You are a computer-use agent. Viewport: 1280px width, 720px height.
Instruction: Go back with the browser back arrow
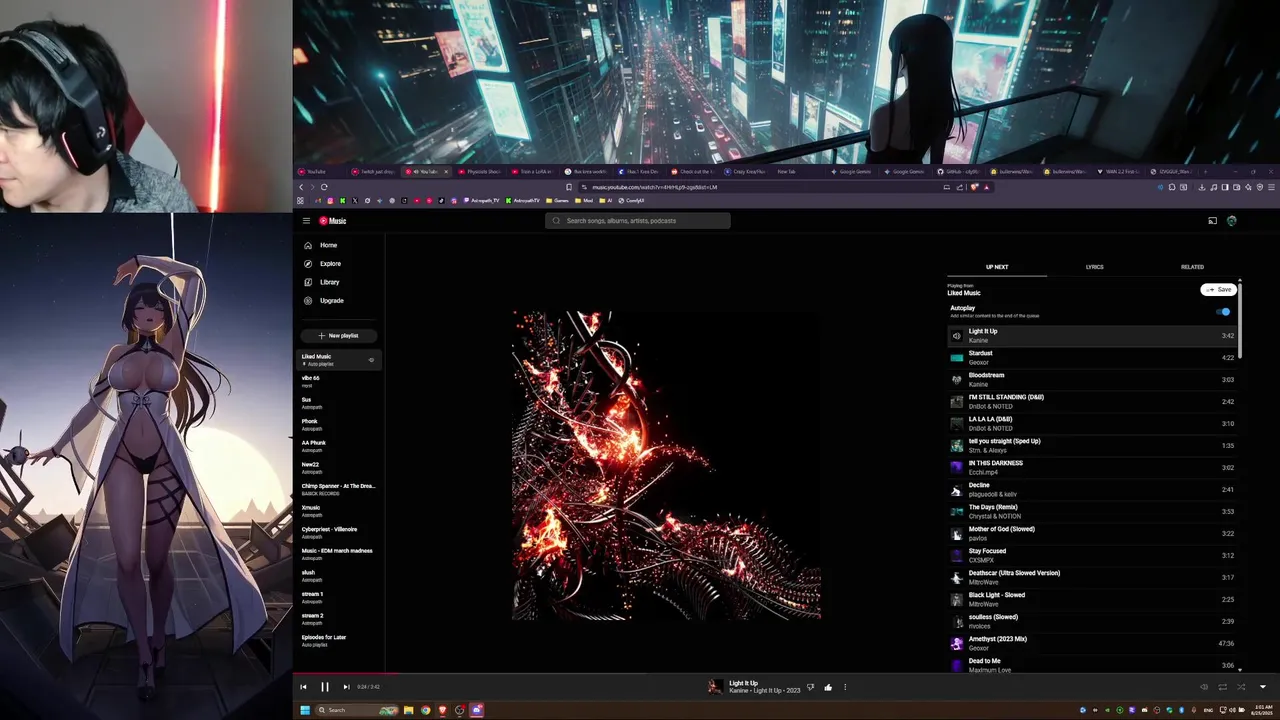(x=301, y=187)
